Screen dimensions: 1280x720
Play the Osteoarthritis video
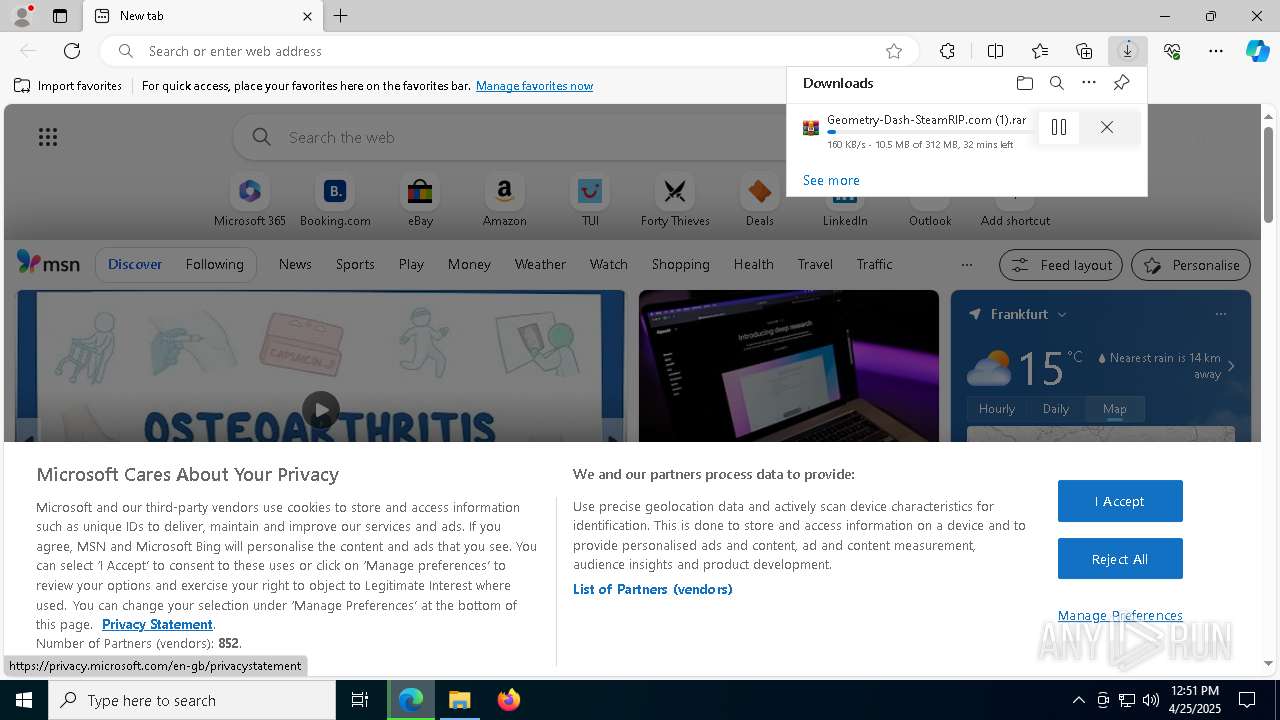point(321,410)
